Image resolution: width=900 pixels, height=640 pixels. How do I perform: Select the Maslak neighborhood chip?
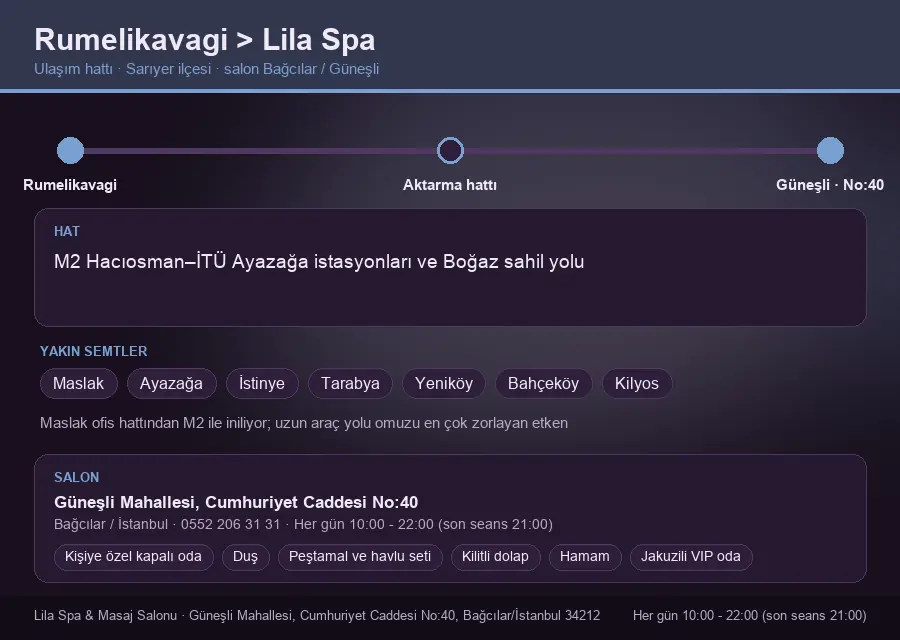[x=79, y=383]
